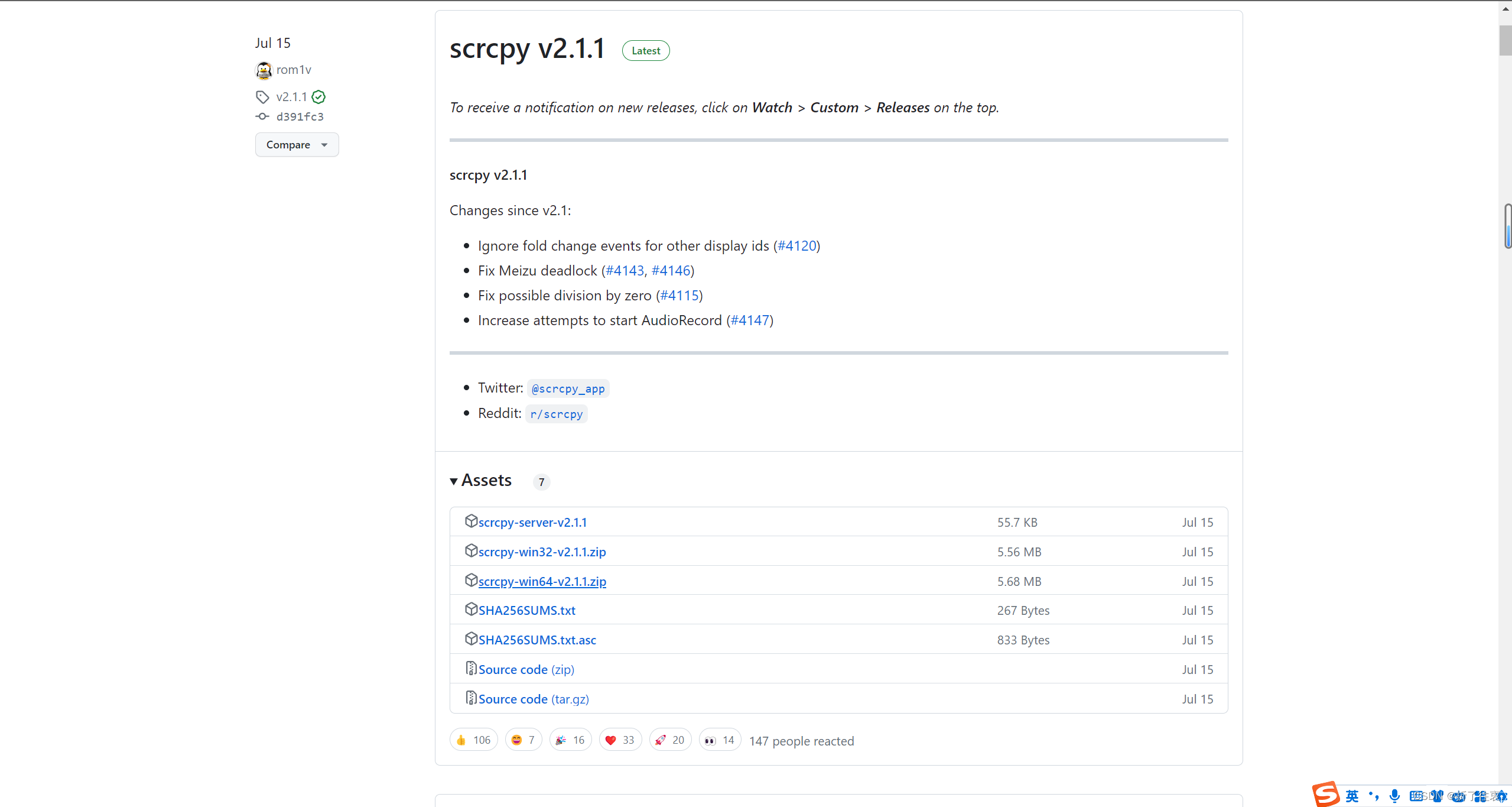
Task: Download scrcpy-server-v2.1.1
Action: point(532,523)
